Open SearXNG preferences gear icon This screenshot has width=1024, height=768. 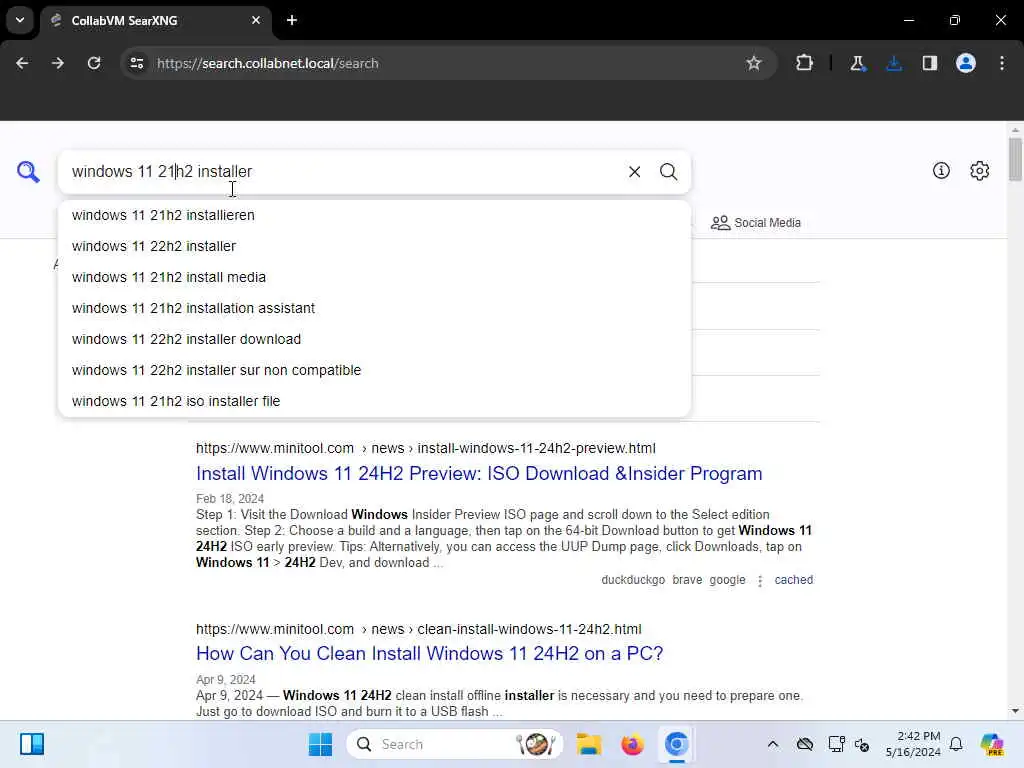[979, 170]
